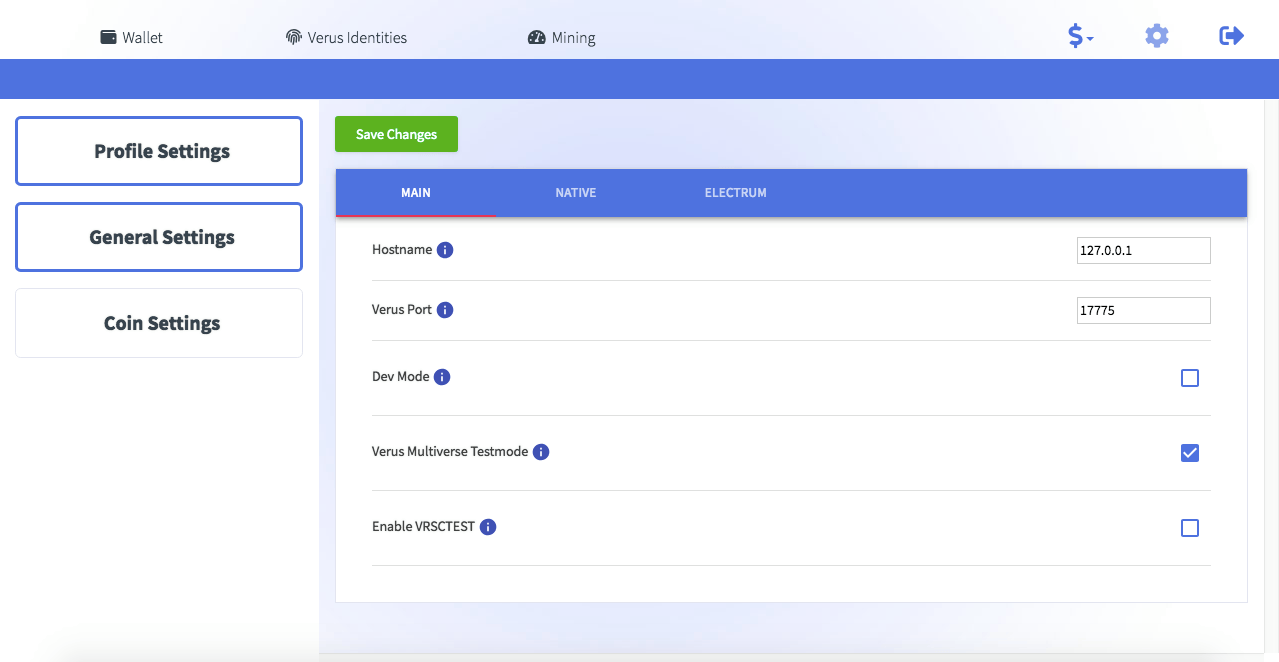Viewport: 1279px width, 662px height.
Task: Select Coin Settings
Action: pos(159,323)
